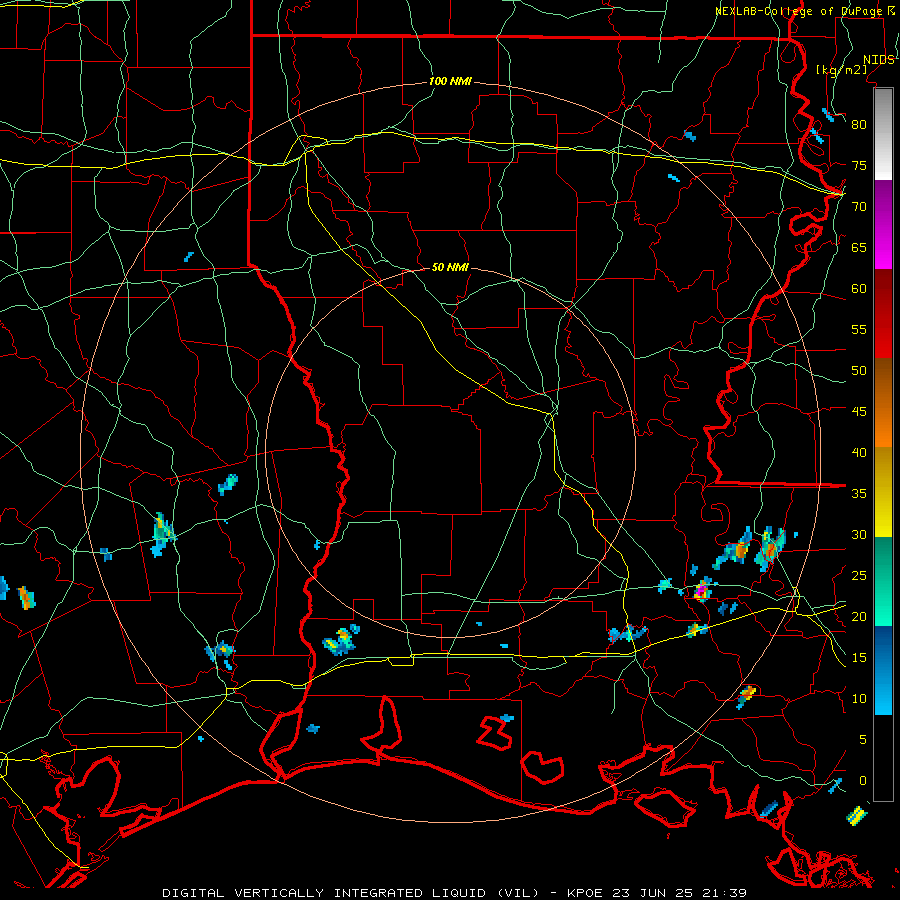Click the 15 value on color scale
Viewport: 900px width, 900px height.
tap(859, 658)
